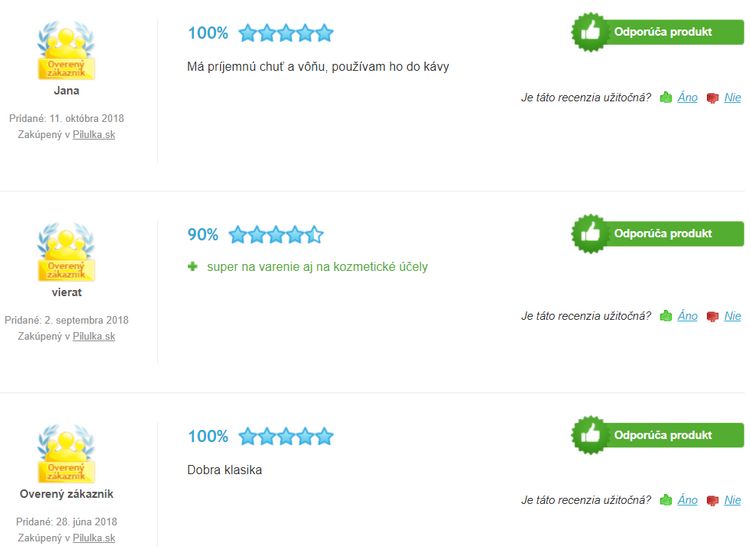Click red thumbs-down icon on Dobra klasika review
The width and height of the screenshot is (750, 547).
tap(713, 501)
